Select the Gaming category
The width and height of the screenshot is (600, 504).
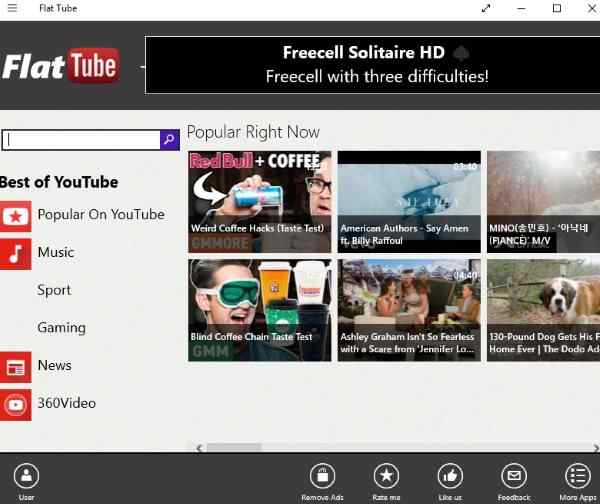click(x=62, y=328)
